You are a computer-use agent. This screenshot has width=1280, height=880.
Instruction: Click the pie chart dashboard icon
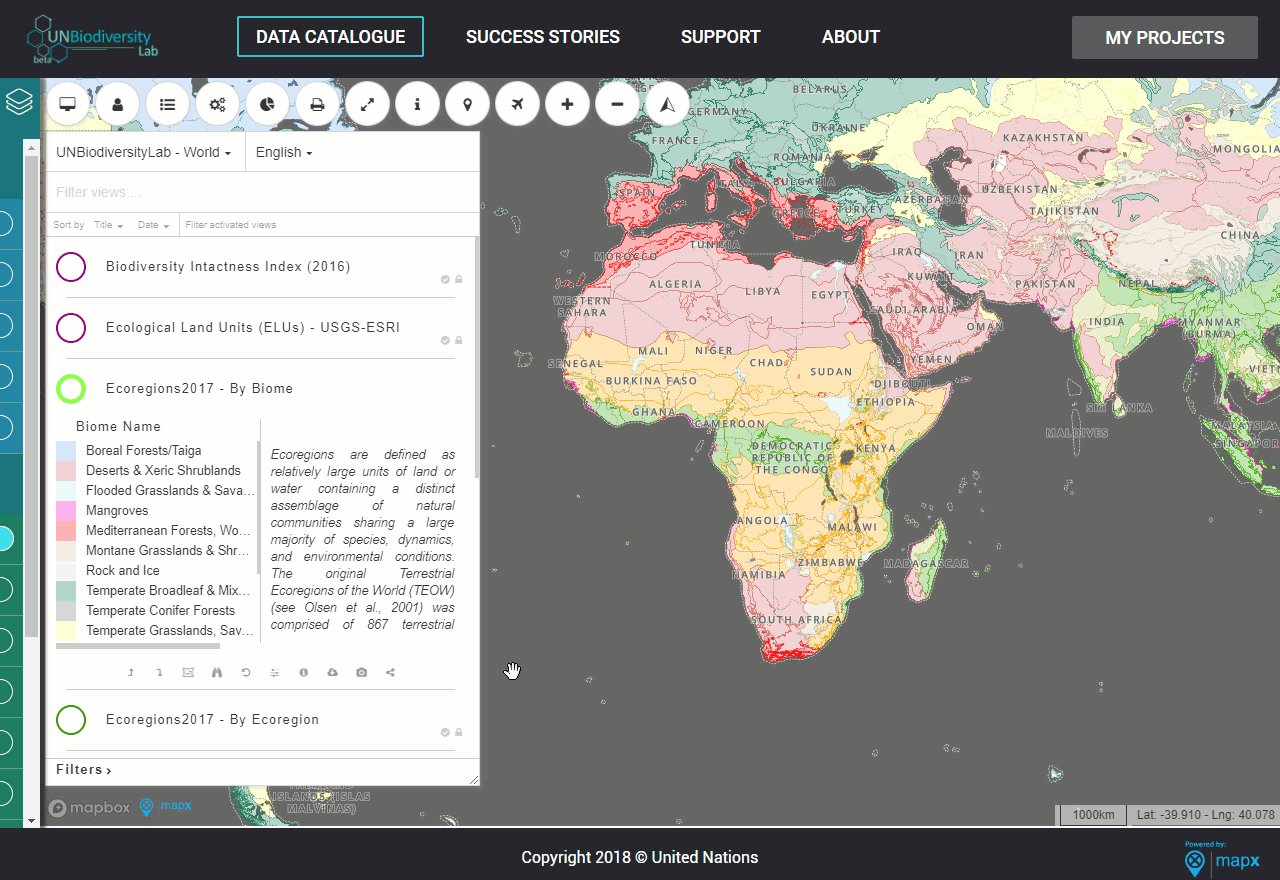pyautogui.click(x=268, y=104)
